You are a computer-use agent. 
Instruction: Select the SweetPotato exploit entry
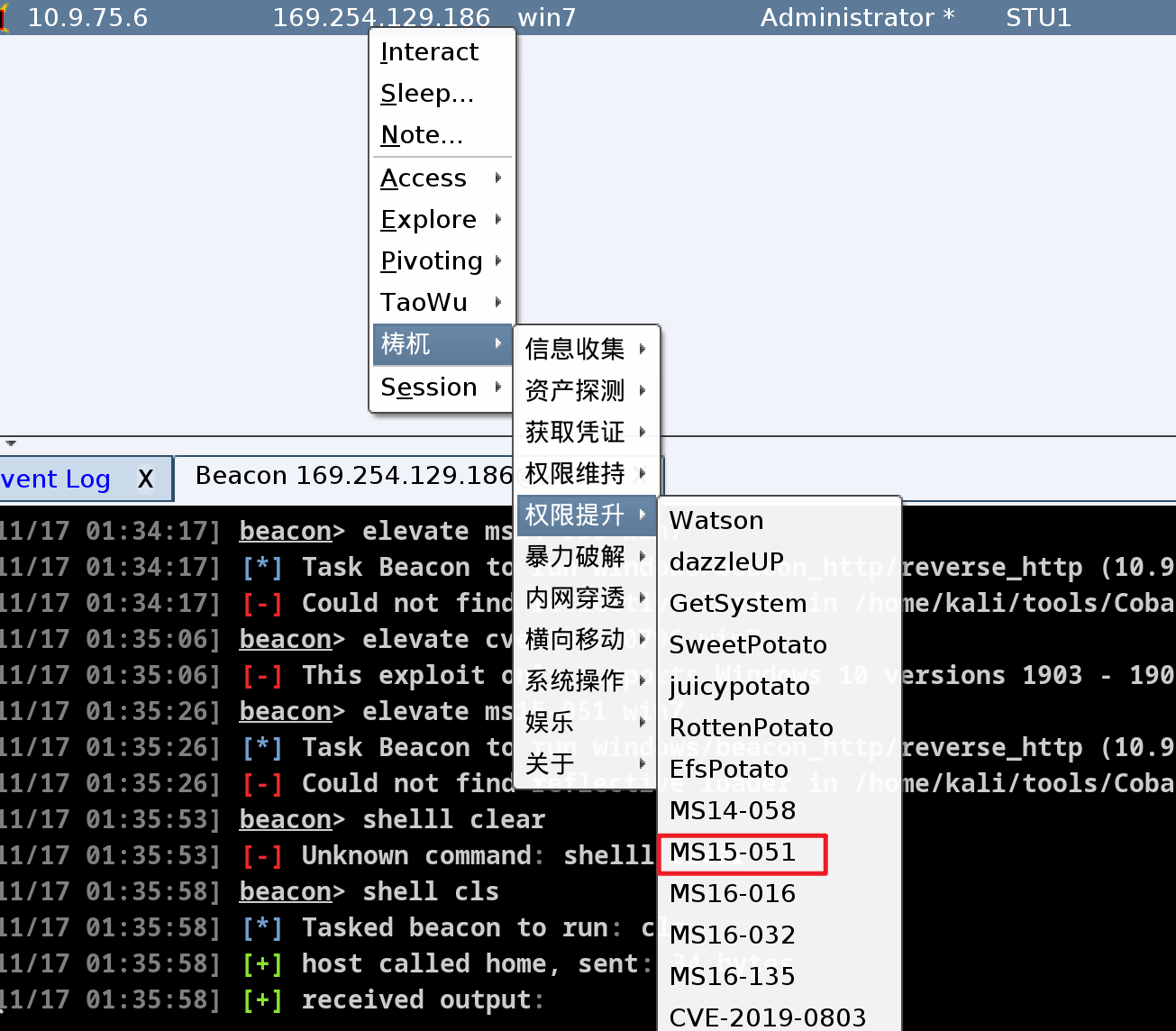click(779, 645)
